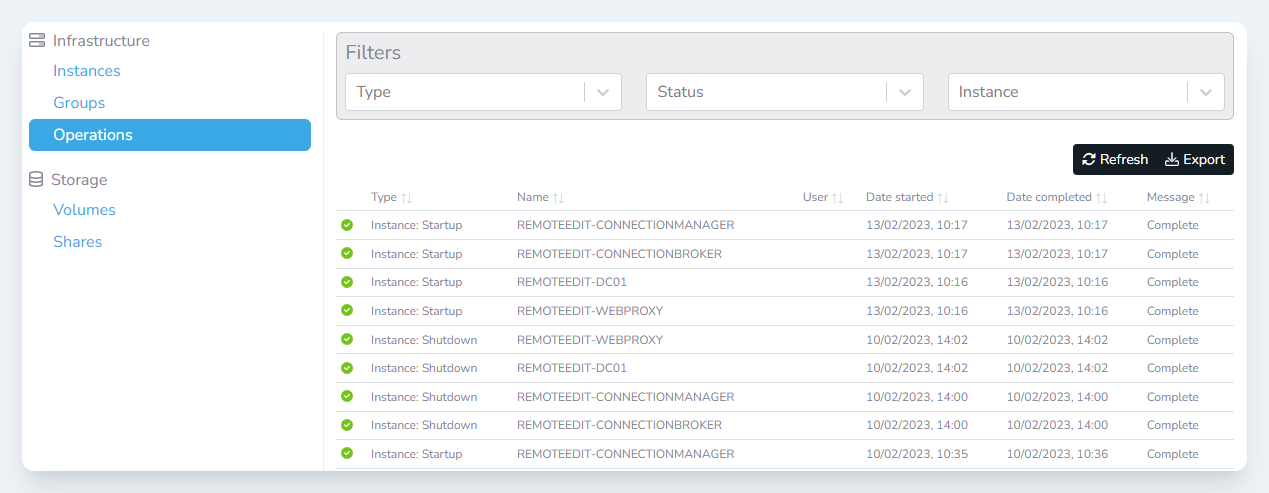Click the Storage database icon
Image resolution: width=1269 pixels, height=493 pixels.
coord(37,180)
